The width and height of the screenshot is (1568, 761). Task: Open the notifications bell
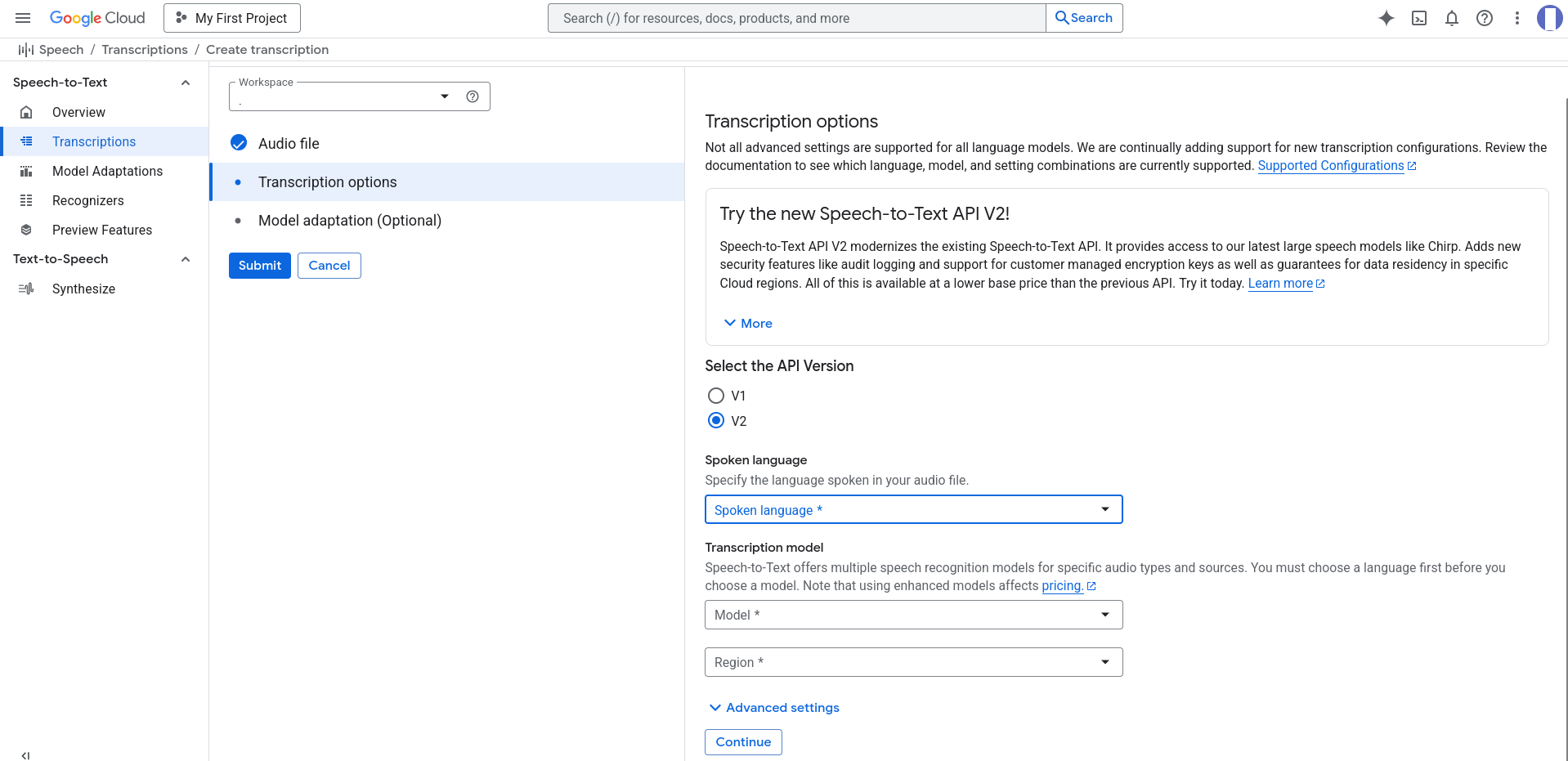[x=1452, y=18]
